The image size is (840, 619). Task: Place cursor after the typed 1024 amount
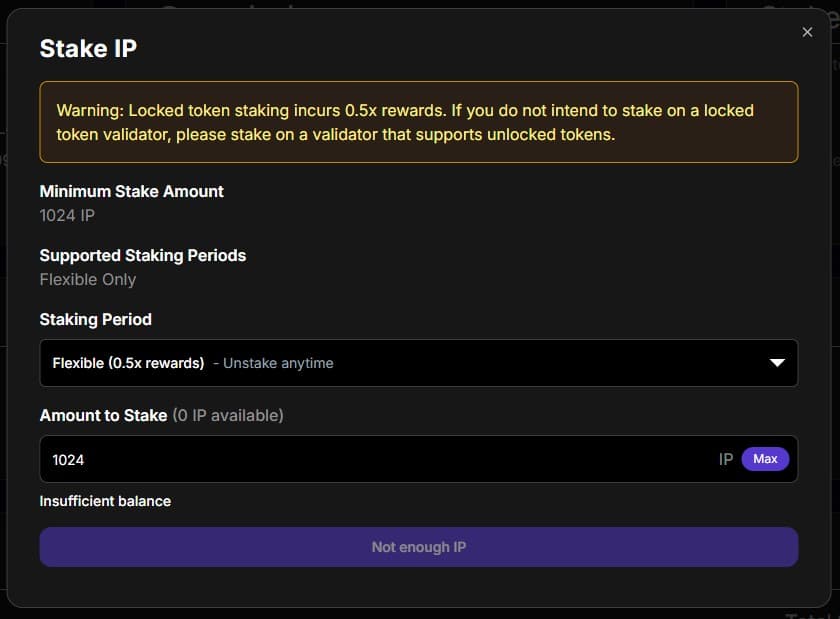[x=86, y=459]
